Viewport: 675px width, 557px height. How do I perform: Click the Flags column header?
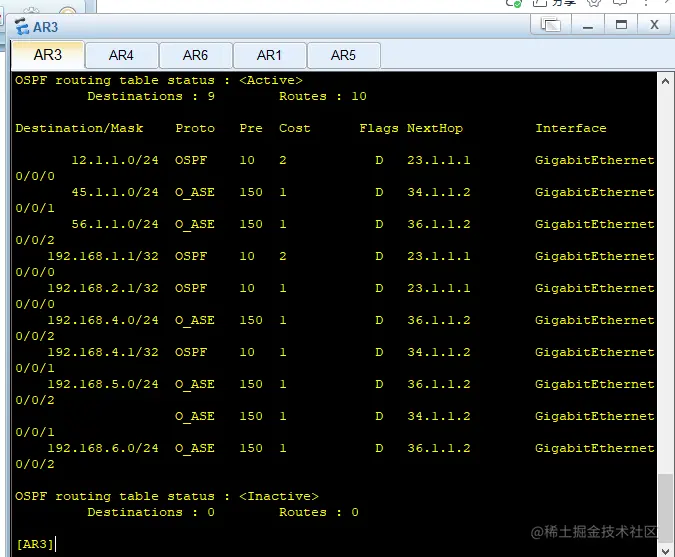[x=379, y=128]
